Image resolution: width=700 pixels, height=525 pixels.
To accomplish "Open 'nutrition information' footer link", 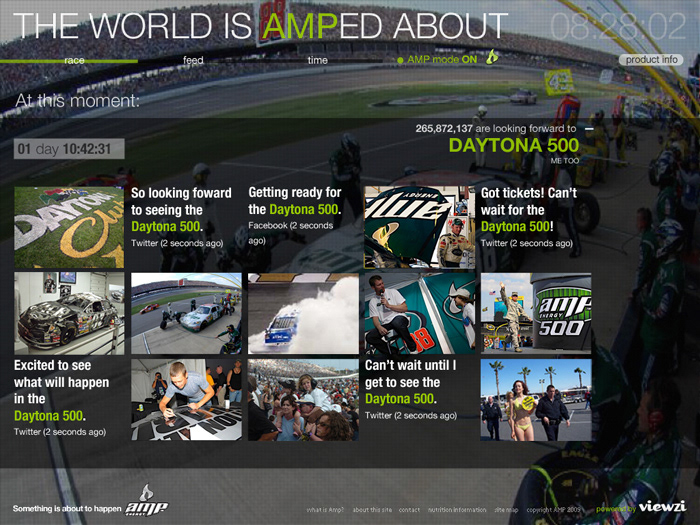I will 457,509.
